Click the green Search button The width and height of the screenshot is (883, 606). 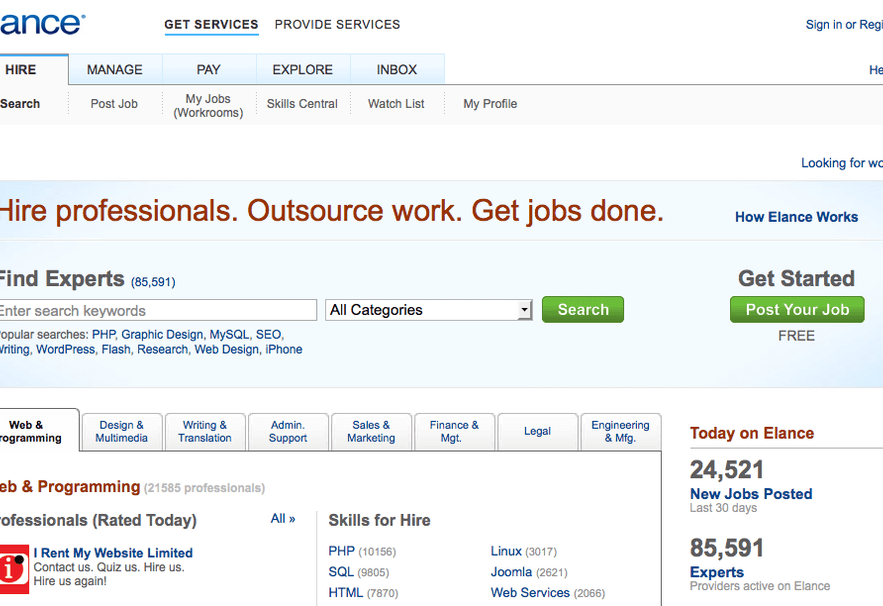click(x=583, y=309)
